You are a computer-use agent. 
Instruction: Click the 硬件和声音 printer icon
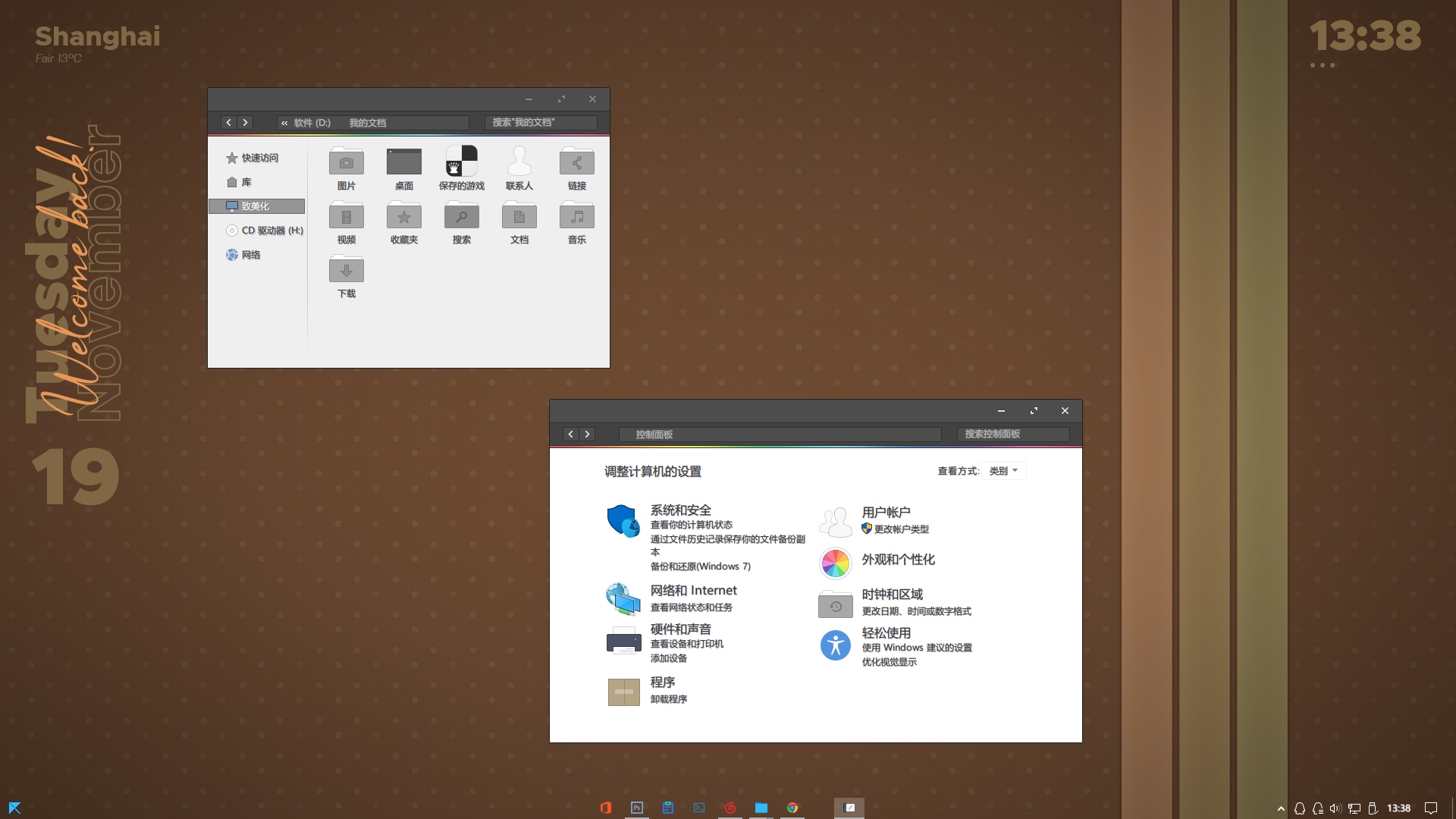[623, 641]
